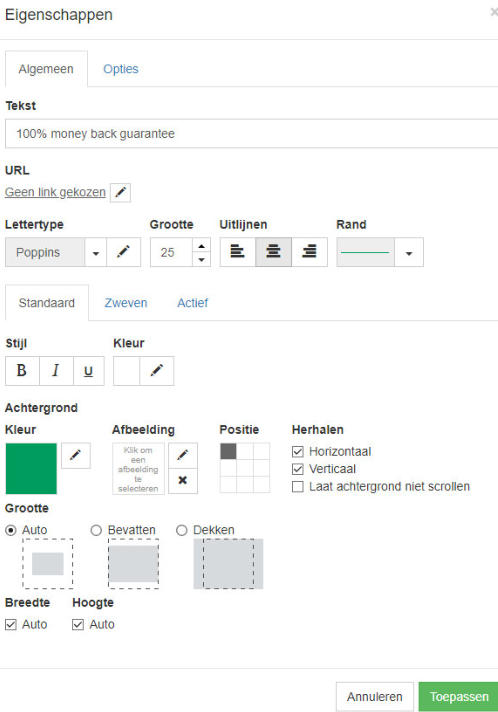The width and height of the screenshot is (498, 712).
Task: Click the Geen link gekozen link
Action: 55,192
